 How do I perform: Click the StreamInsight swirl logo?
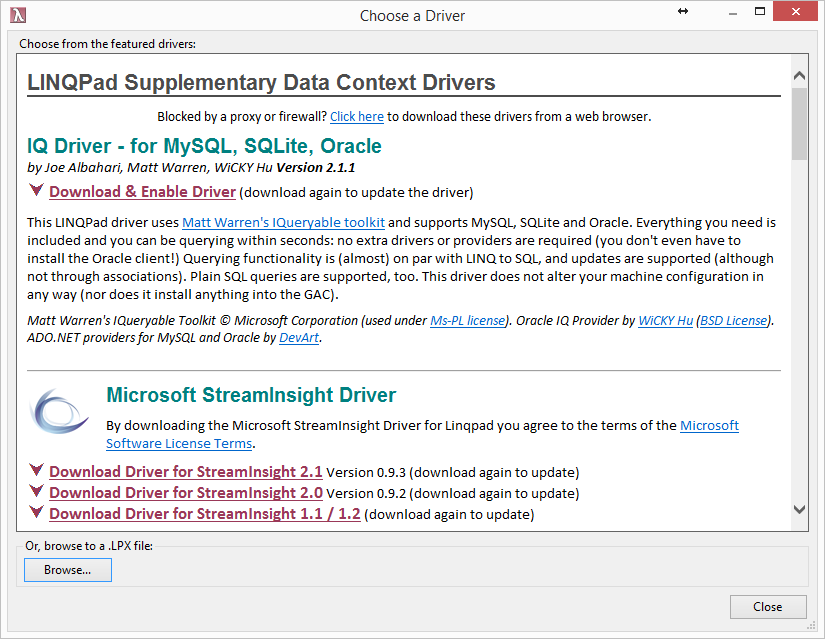tap(59, 412)
